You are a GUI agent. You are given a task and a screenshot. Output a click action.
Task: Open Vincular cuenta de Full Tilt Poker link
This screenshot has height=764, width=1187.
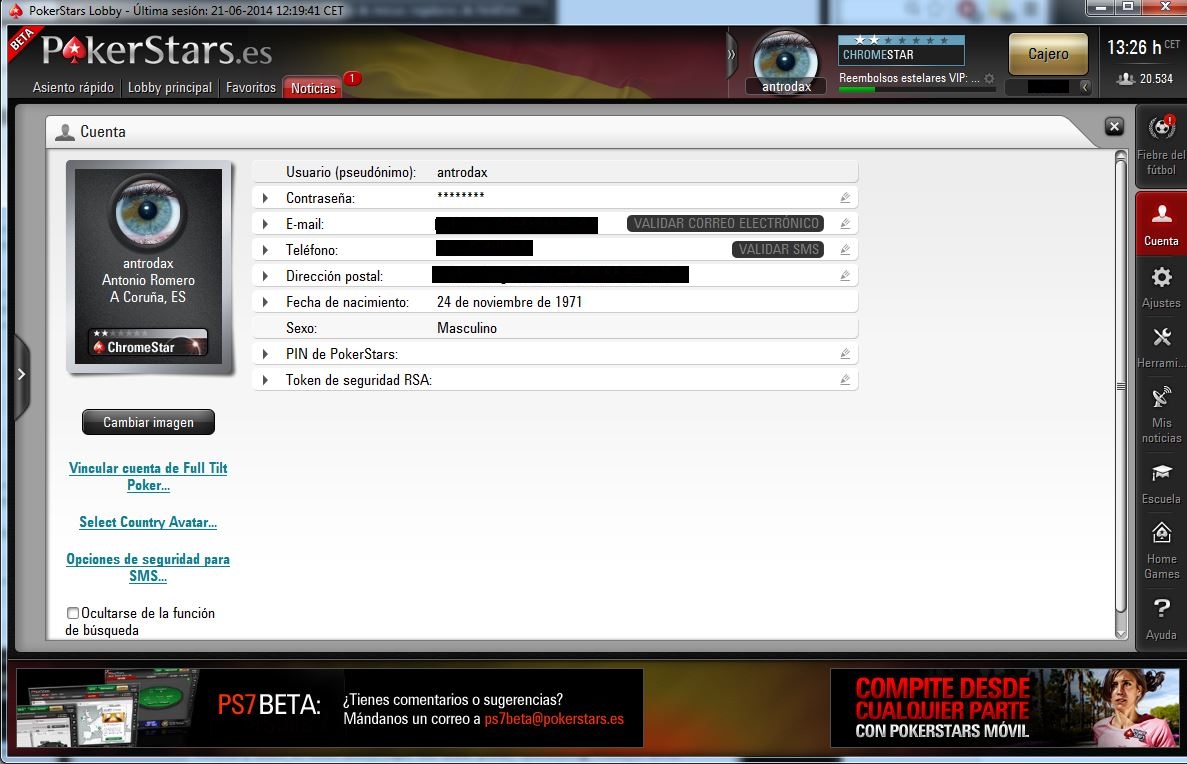[148, 476]
